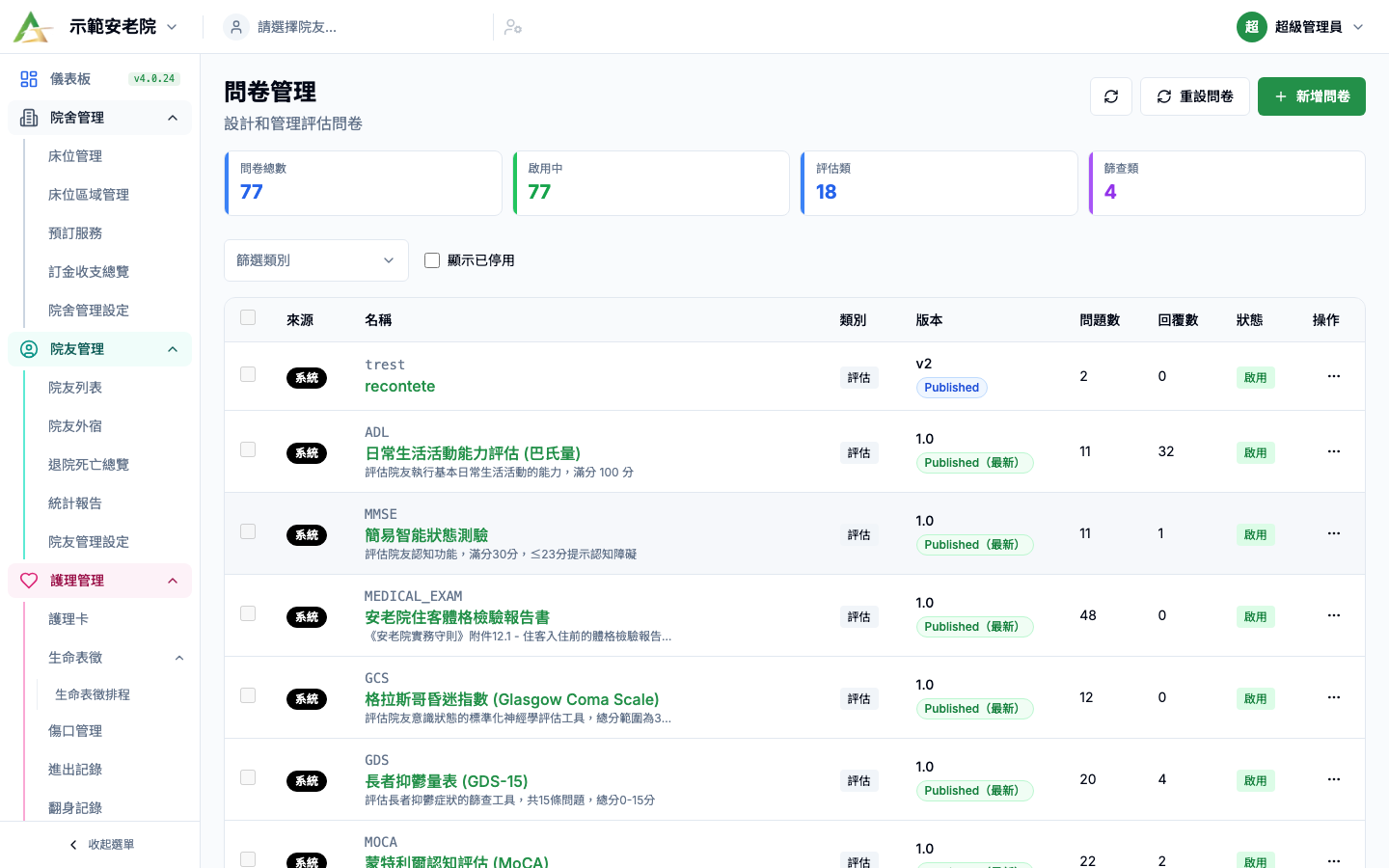This screenshot has height=868, width=1389.
Task: Click the 問卷總數 stat card
Action: click(x=363, y=183)
